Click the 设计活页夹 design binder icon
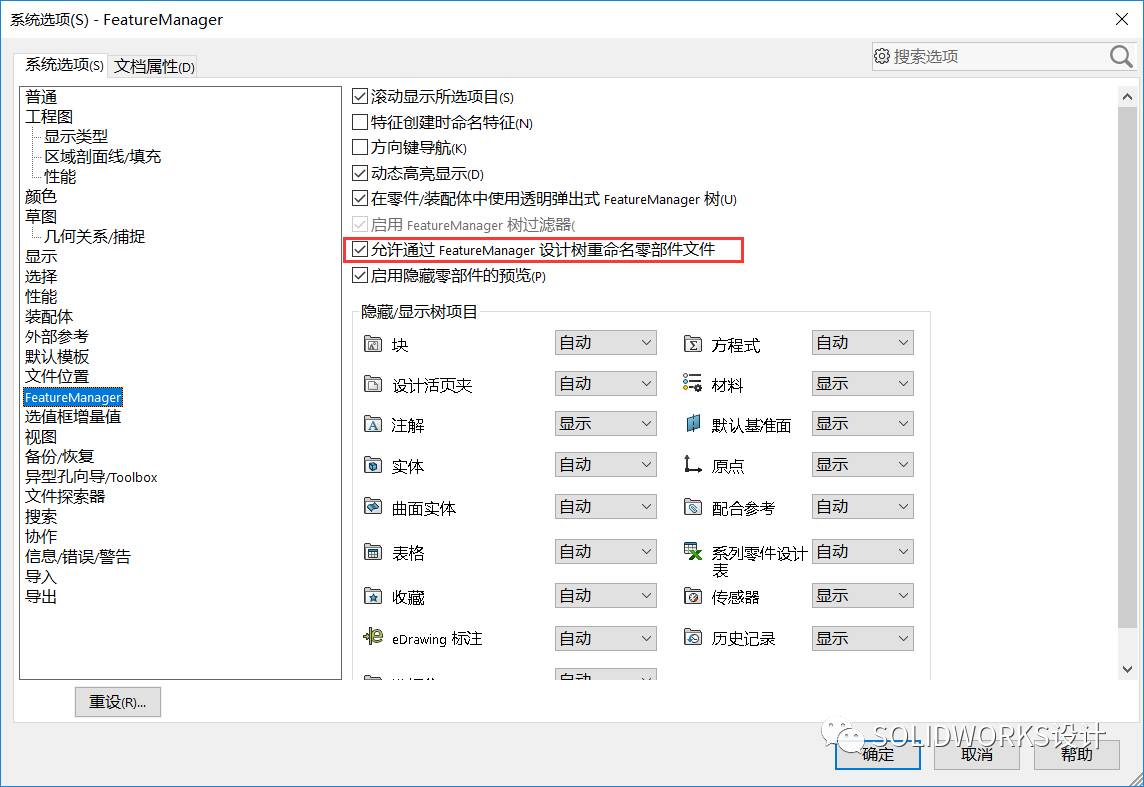The image size is (1144, 787). (373, 384)
